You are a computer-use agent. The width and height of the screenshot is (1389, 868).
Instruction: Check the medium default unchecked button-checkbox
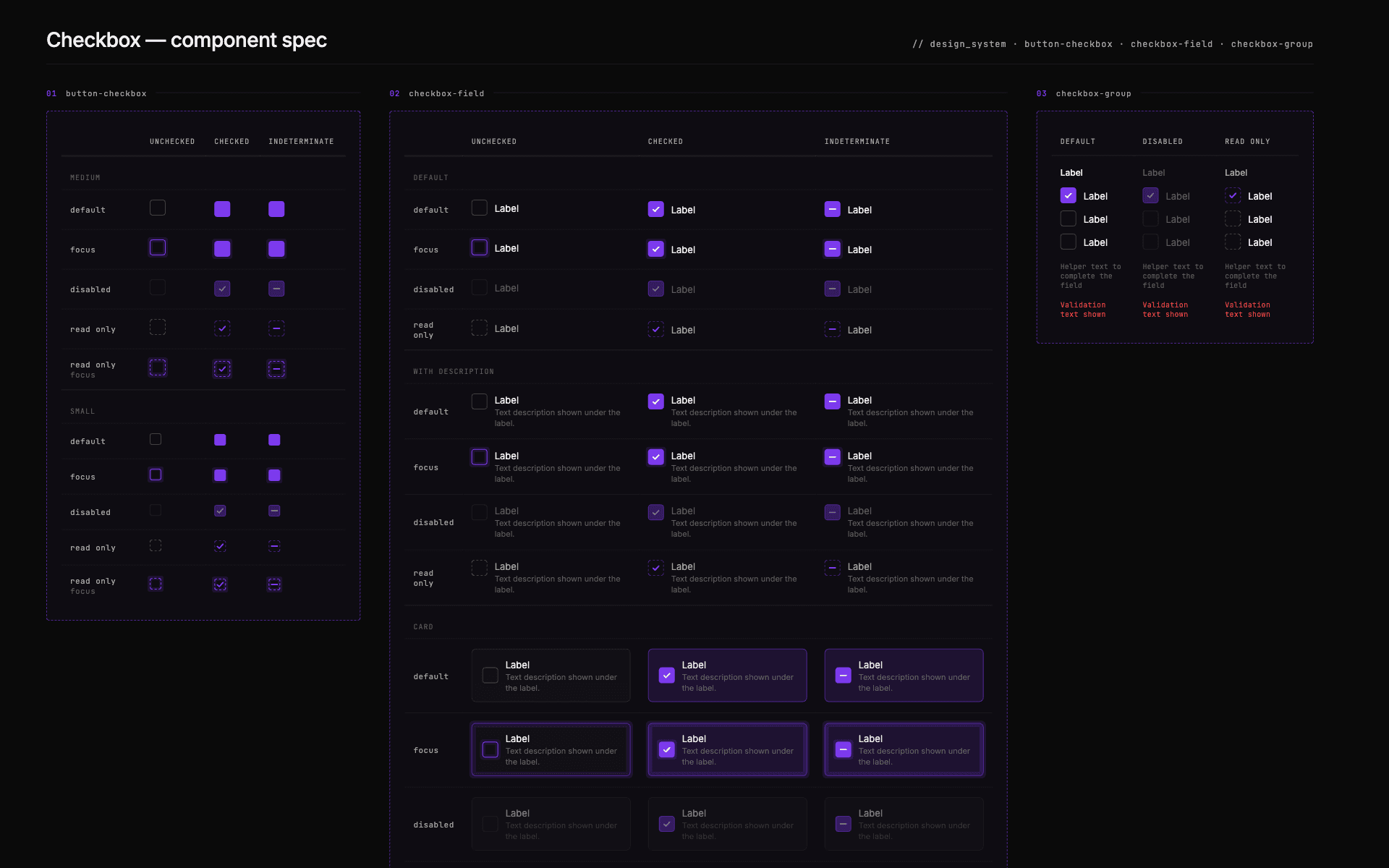pyautogui.click(x=158, y=208)
